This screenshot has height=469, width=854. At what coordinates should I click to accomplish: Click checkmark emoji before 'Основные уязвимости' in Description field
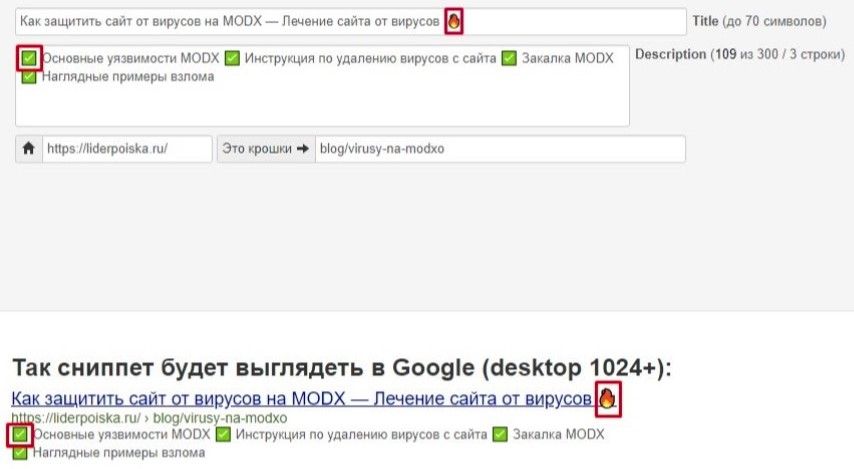29,58
